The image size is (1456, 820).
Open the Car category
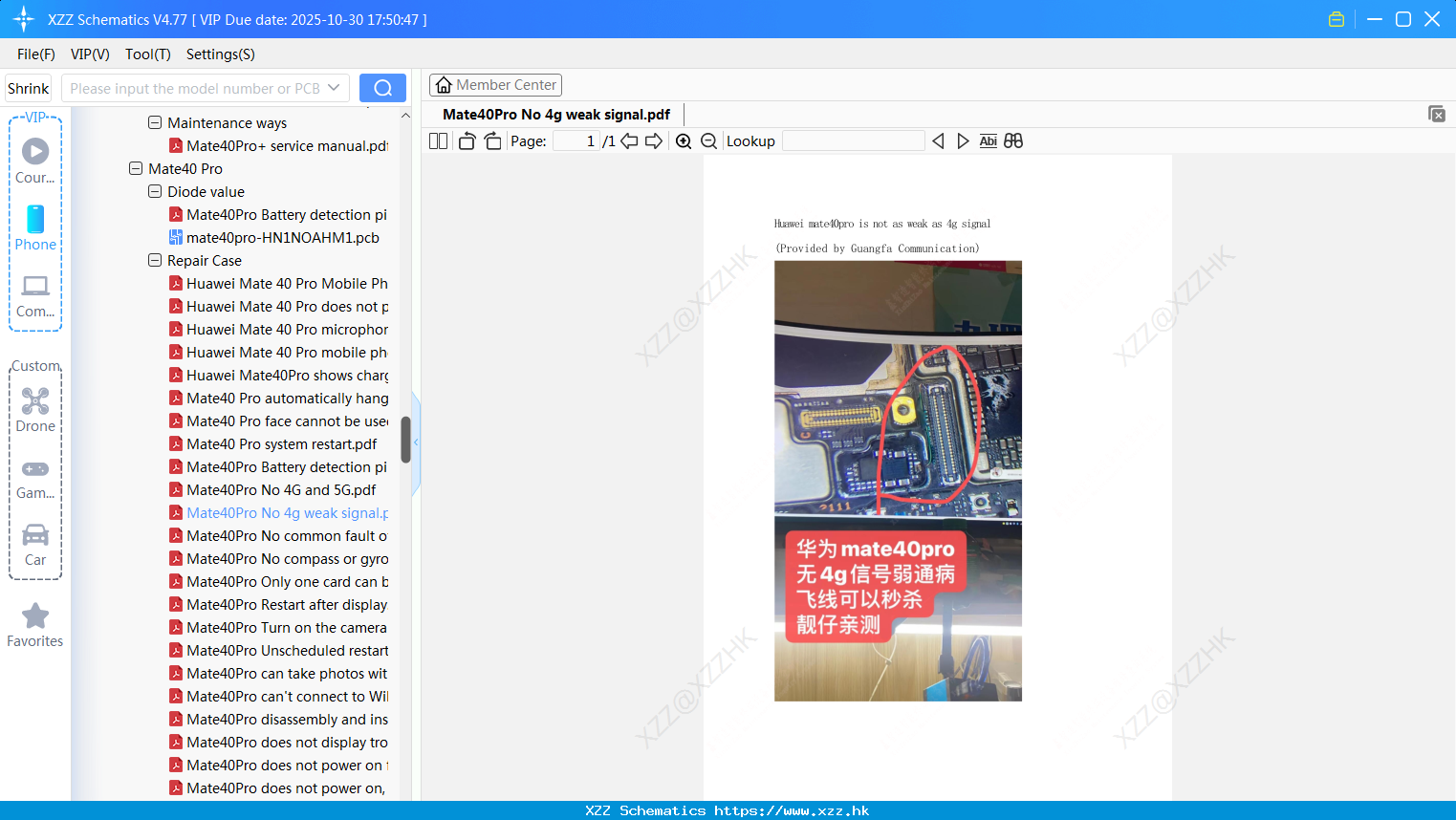pyautogui.click(x=35, y=544)
